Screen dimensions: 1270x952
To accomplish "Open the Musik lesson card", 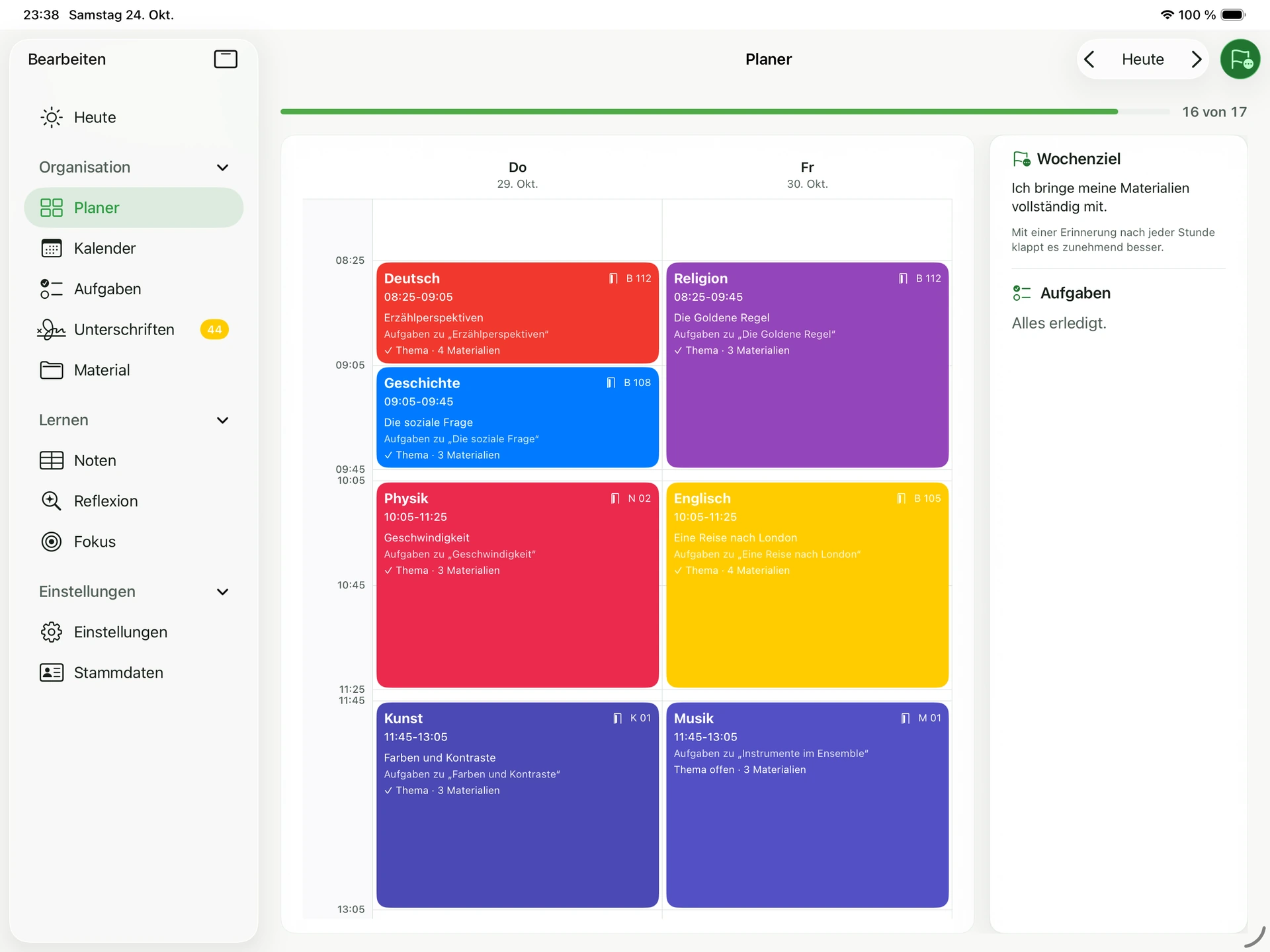I will (807, 805).
